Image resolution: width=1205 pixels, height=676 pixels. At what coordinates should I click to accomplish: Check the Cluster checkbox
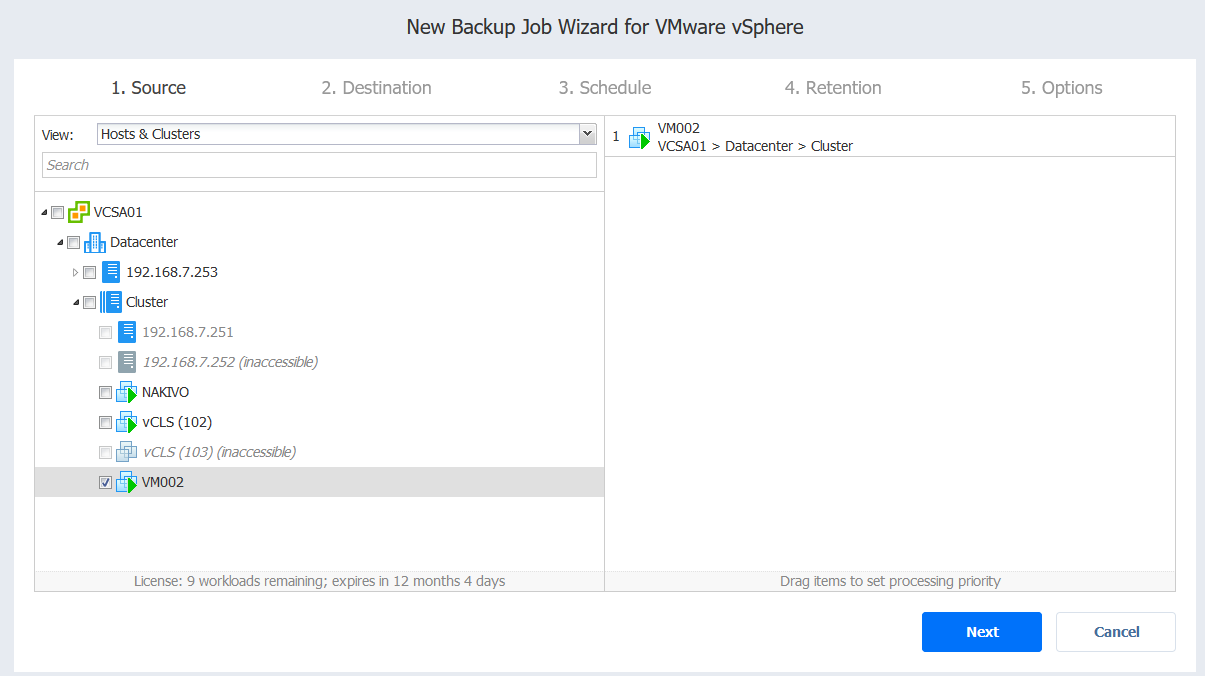(89, 303)
